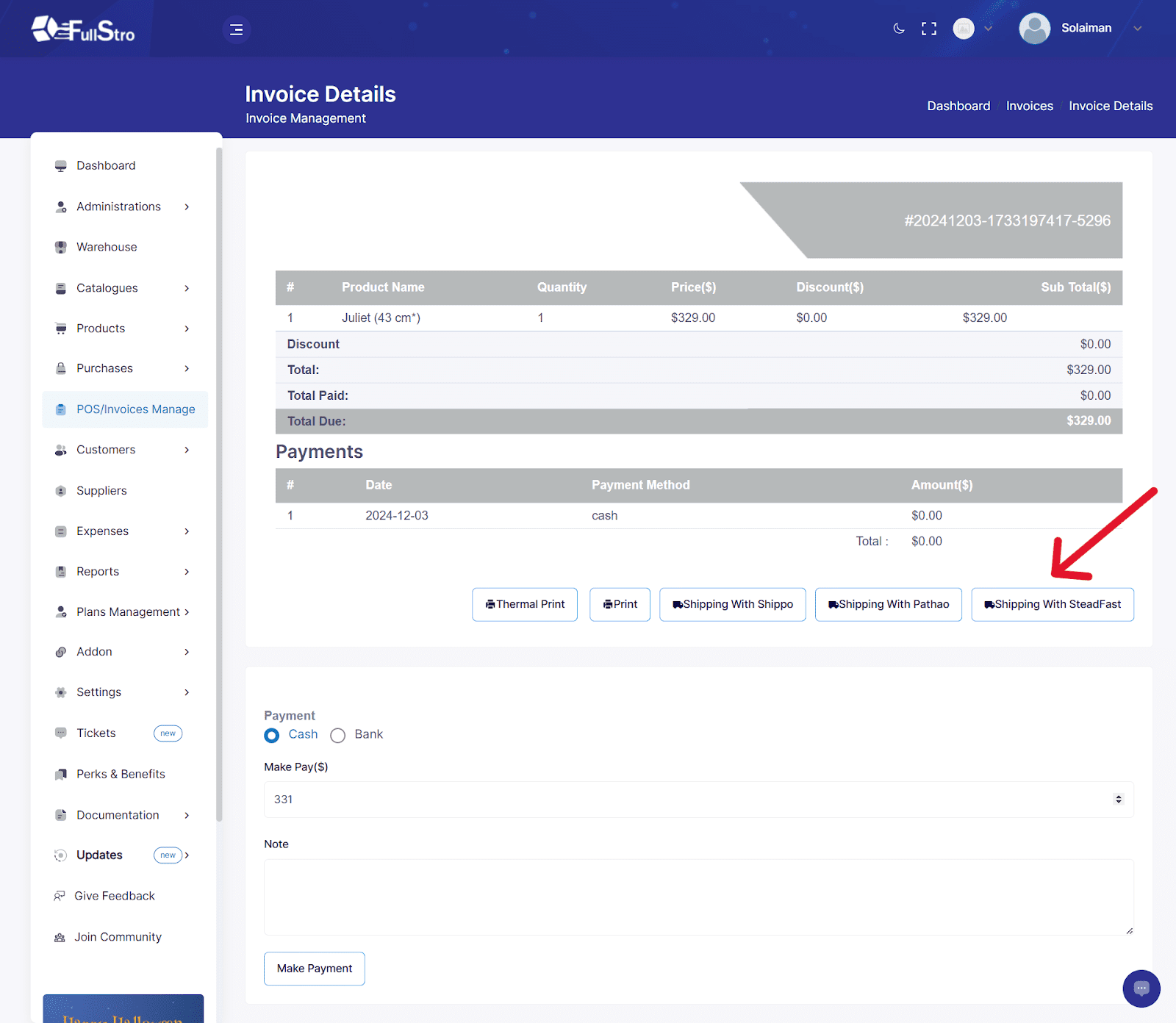
Task: Click the POS/Invoices Manage icon
Action: tap(61, 409)
